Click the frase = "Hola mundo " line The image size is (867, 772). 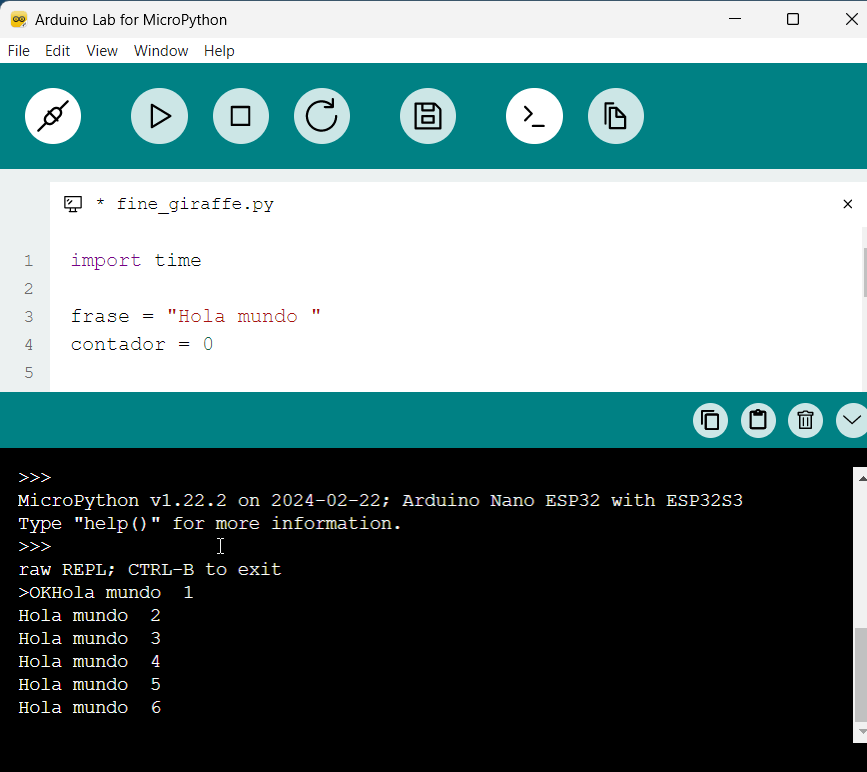pyautogui.click(x=196, y=316)
